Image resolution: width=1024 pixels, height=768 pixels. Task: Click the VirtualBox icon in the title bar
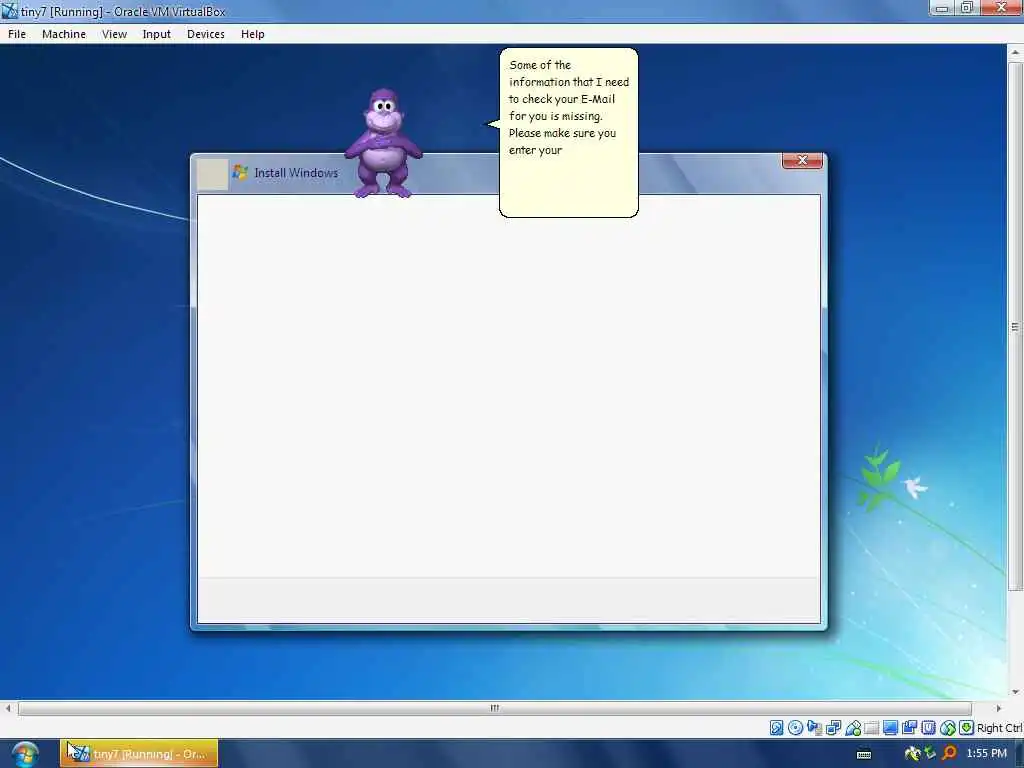(x=9, y=11)
